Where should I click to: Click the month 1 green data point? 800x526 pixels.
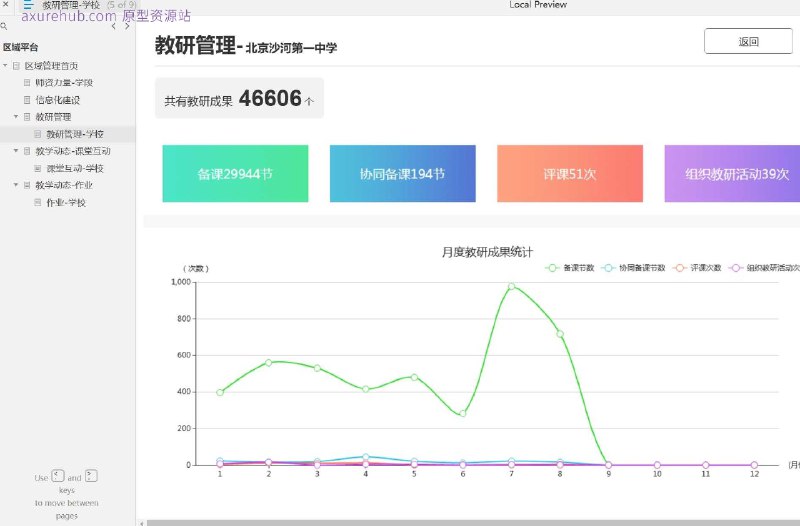coord(220,392)
